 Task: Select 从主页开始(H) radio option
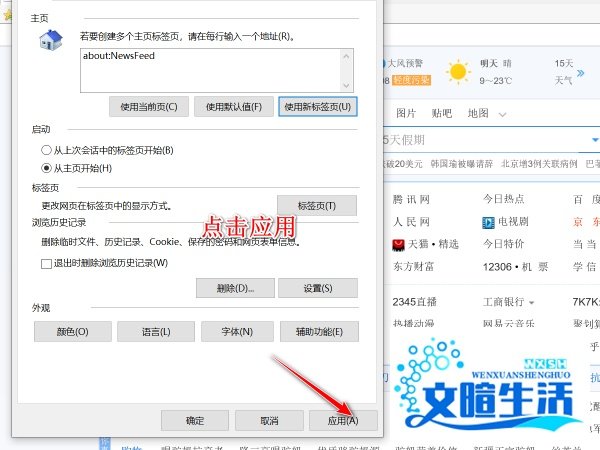[77, 168]
